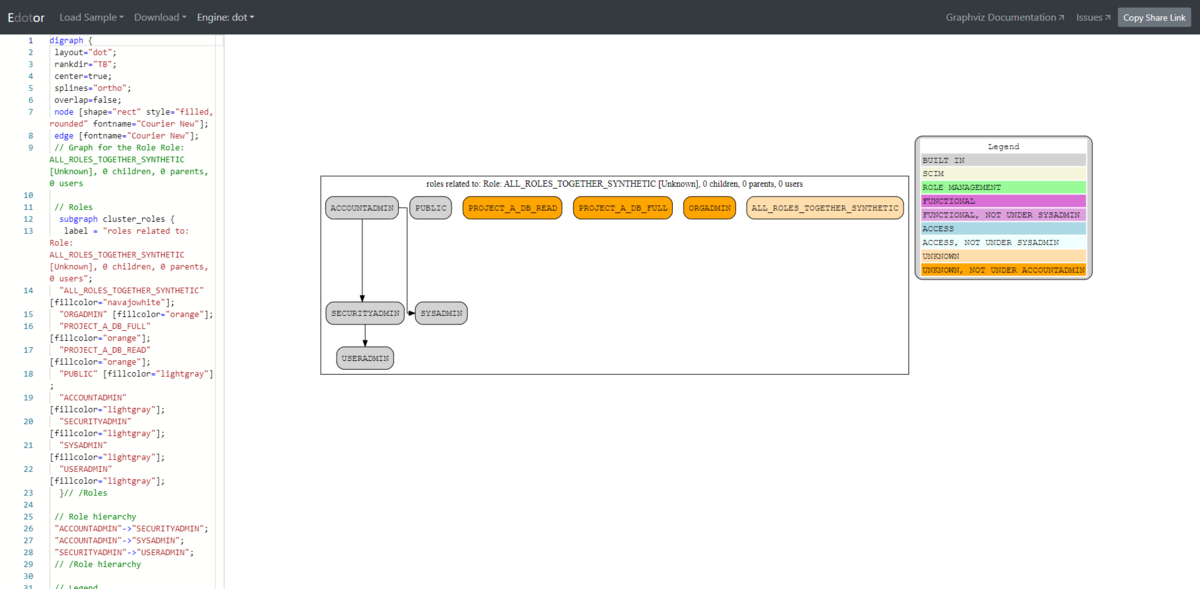1200x589 pixels.
Task: Select the SYSADMIN node
Action: (441, 313)
